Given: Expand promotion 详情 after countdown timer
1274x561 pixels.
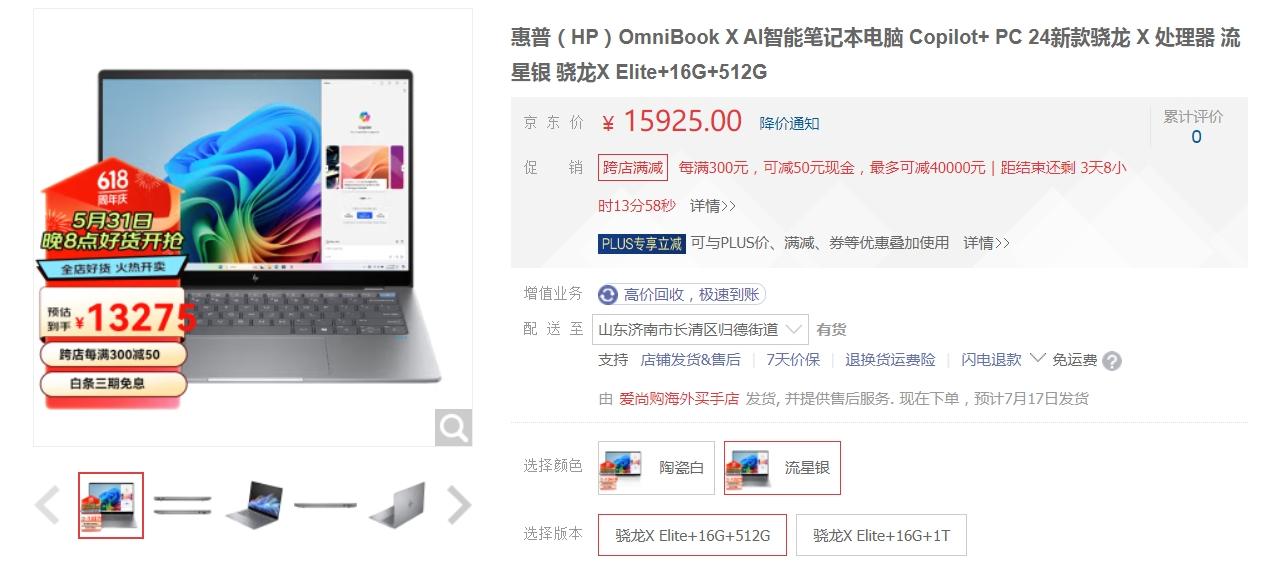Looking at the screenshot, I should point(713,206).
